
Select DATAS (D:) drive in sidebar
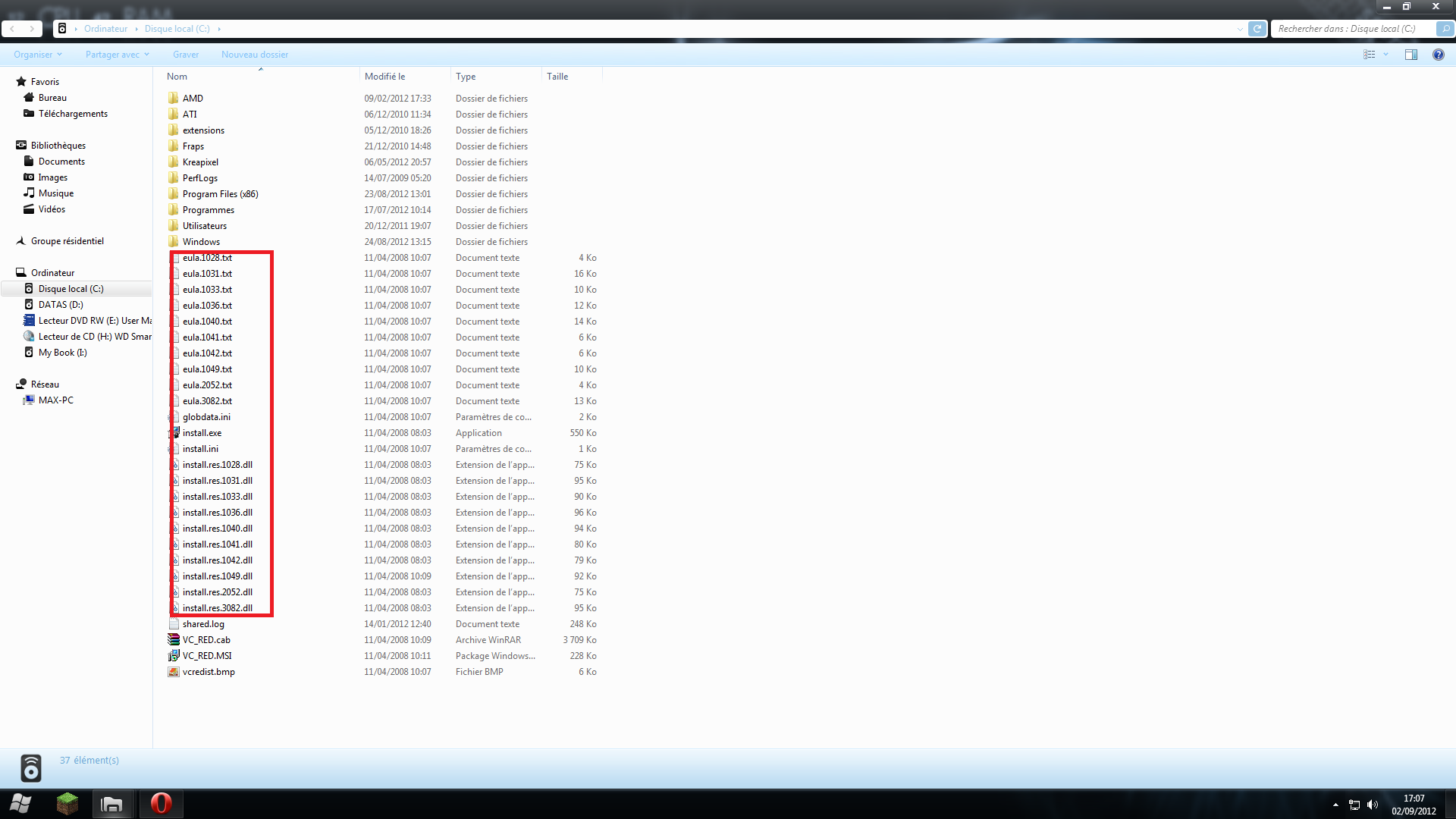pyautogui.click(x=61, y=305)
